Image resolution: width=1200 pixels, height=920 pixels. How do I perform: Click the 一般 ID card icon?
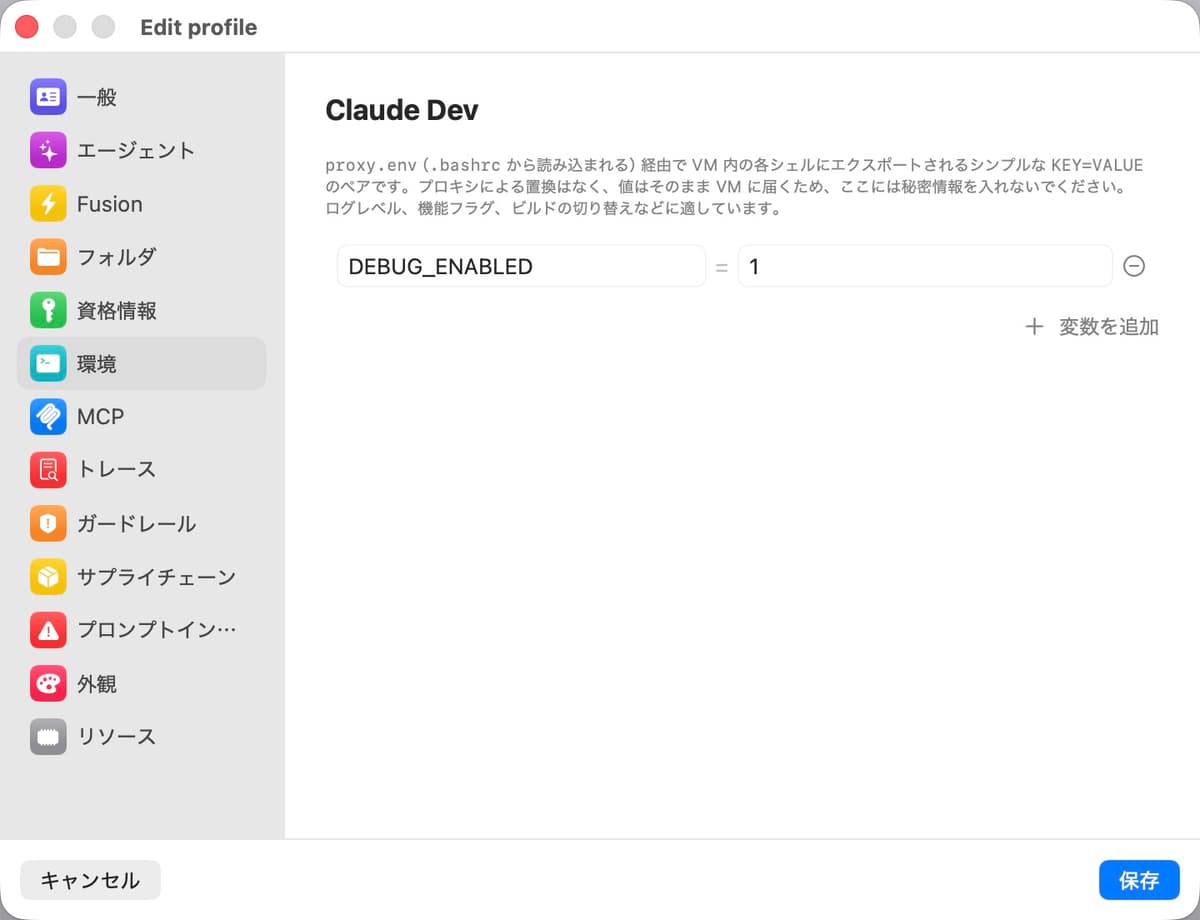[48, 97]
